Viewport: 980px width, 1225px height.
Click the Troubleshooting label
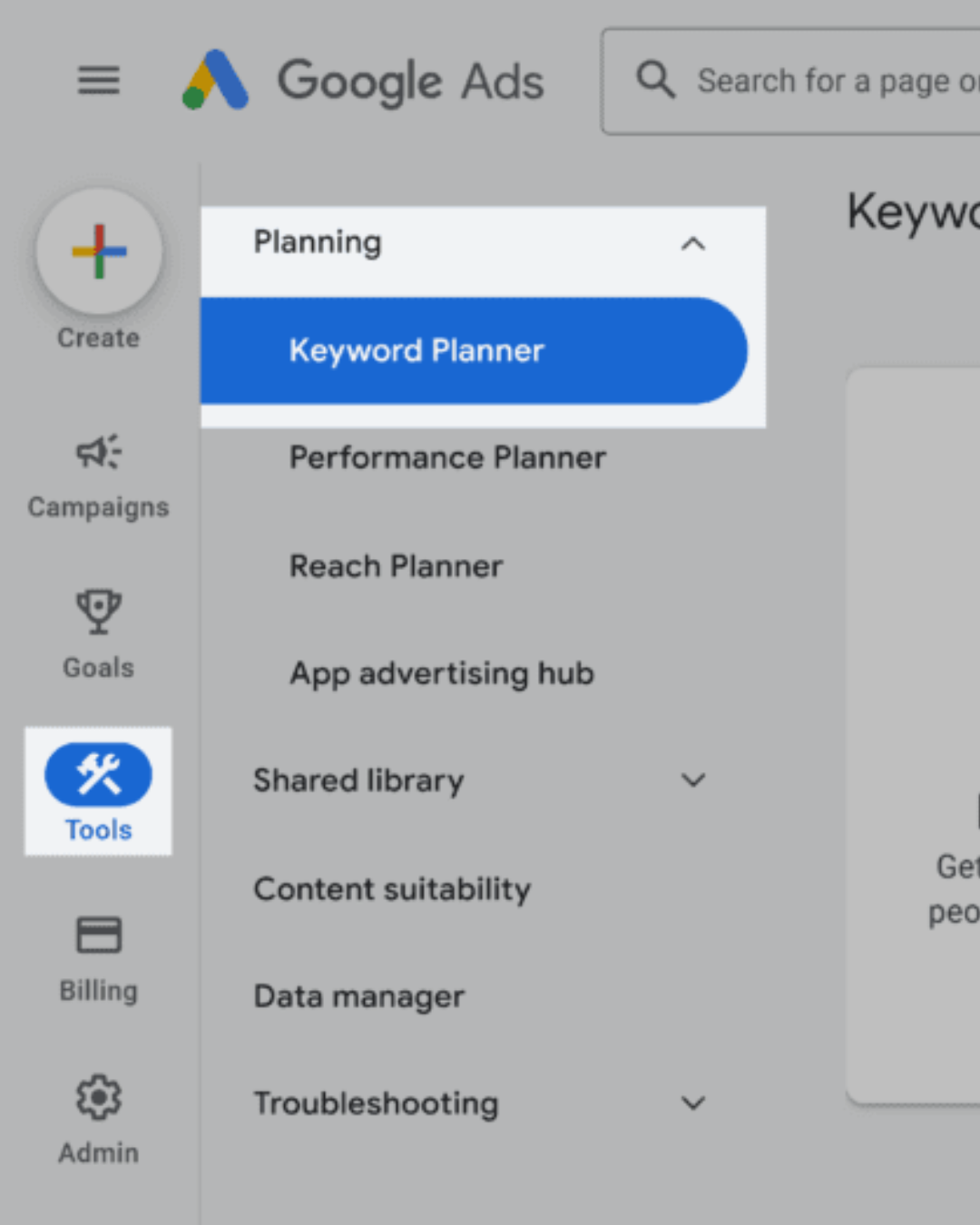pos(376,1104)
